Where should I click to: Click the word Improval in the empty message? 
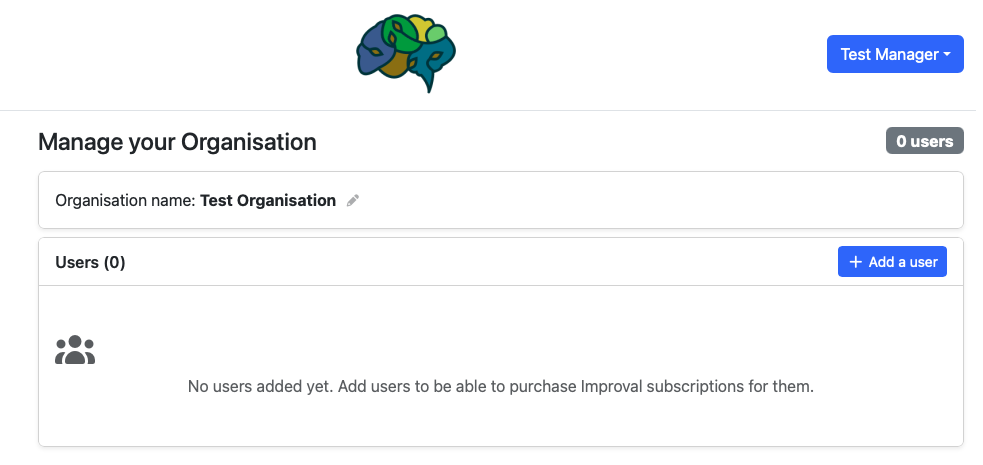610,386
